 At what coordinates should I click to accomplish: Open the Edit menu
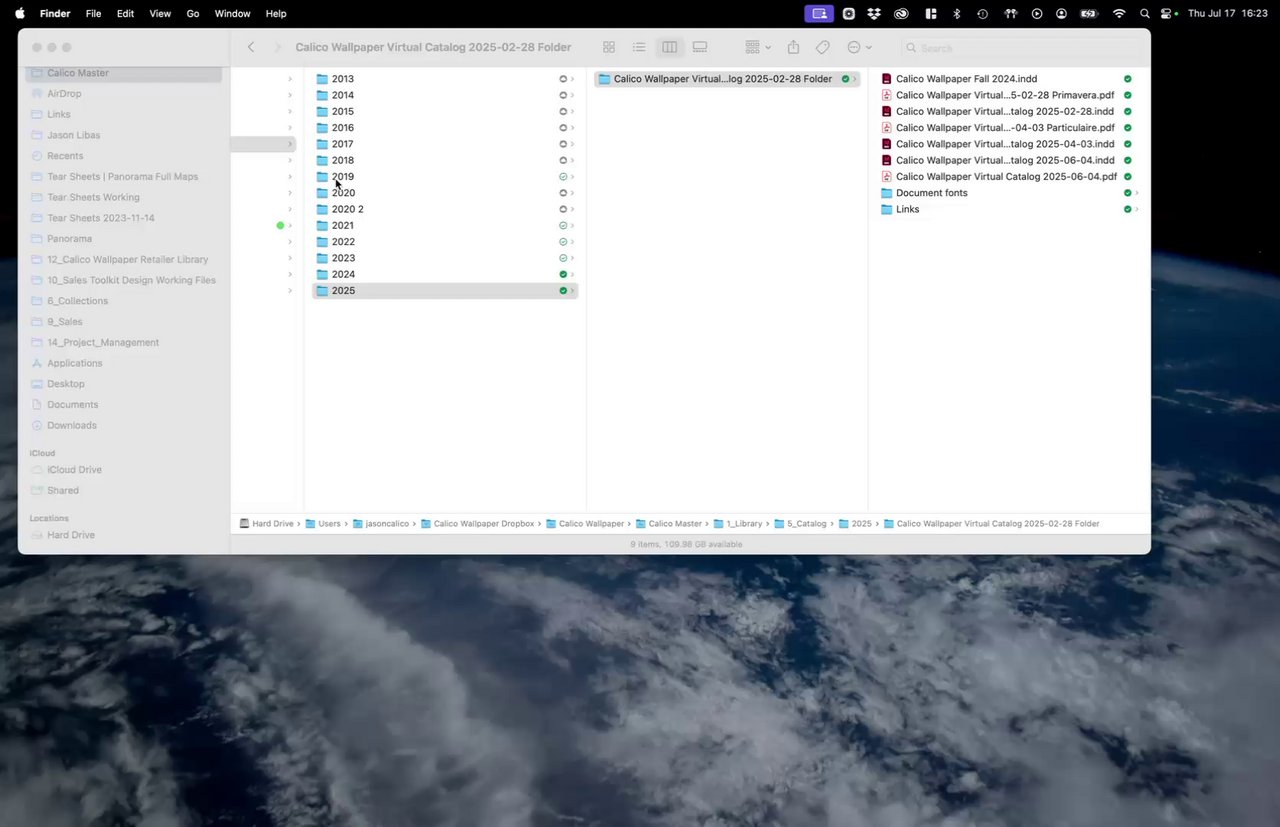[x=125, y=13]
